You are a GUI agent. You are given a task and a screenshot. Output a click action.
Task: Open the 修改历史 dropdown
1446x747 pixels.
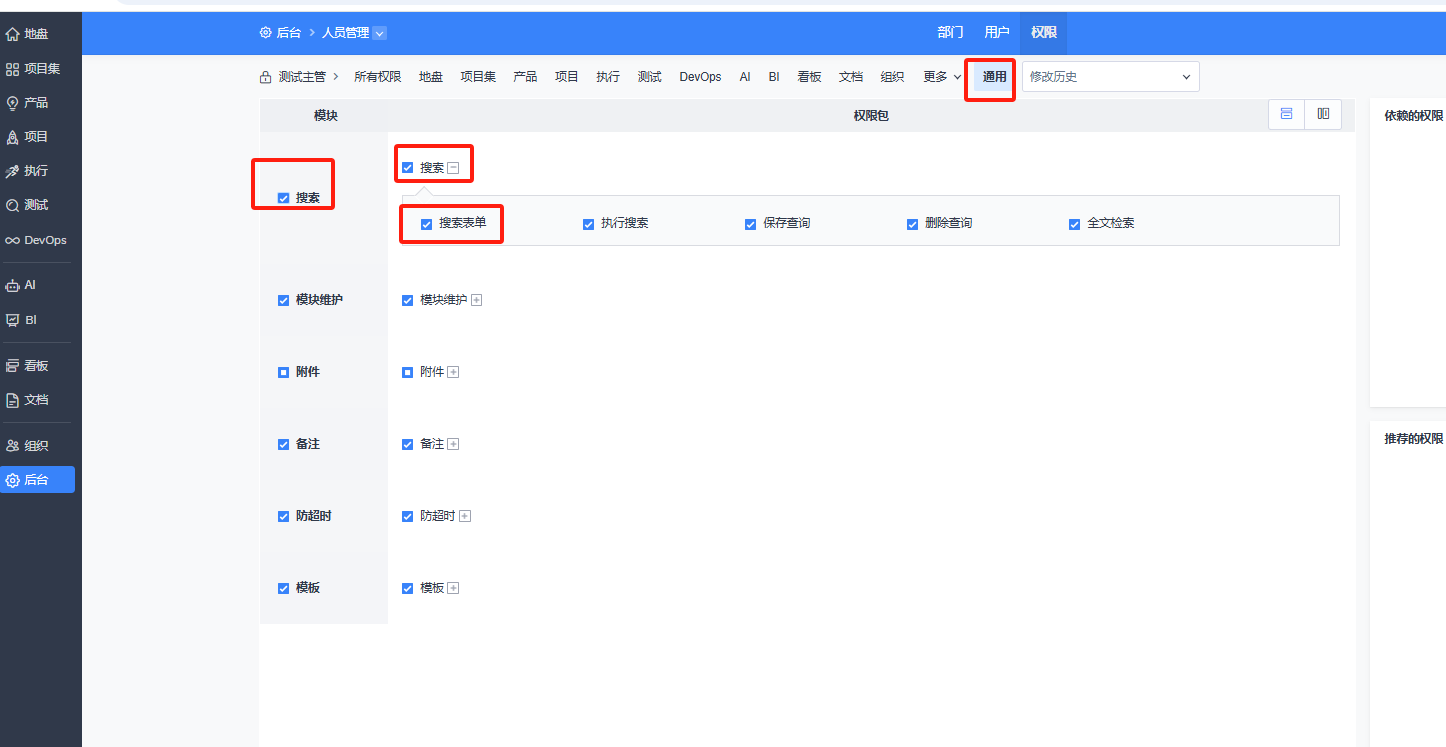[x=1110, y=77]
